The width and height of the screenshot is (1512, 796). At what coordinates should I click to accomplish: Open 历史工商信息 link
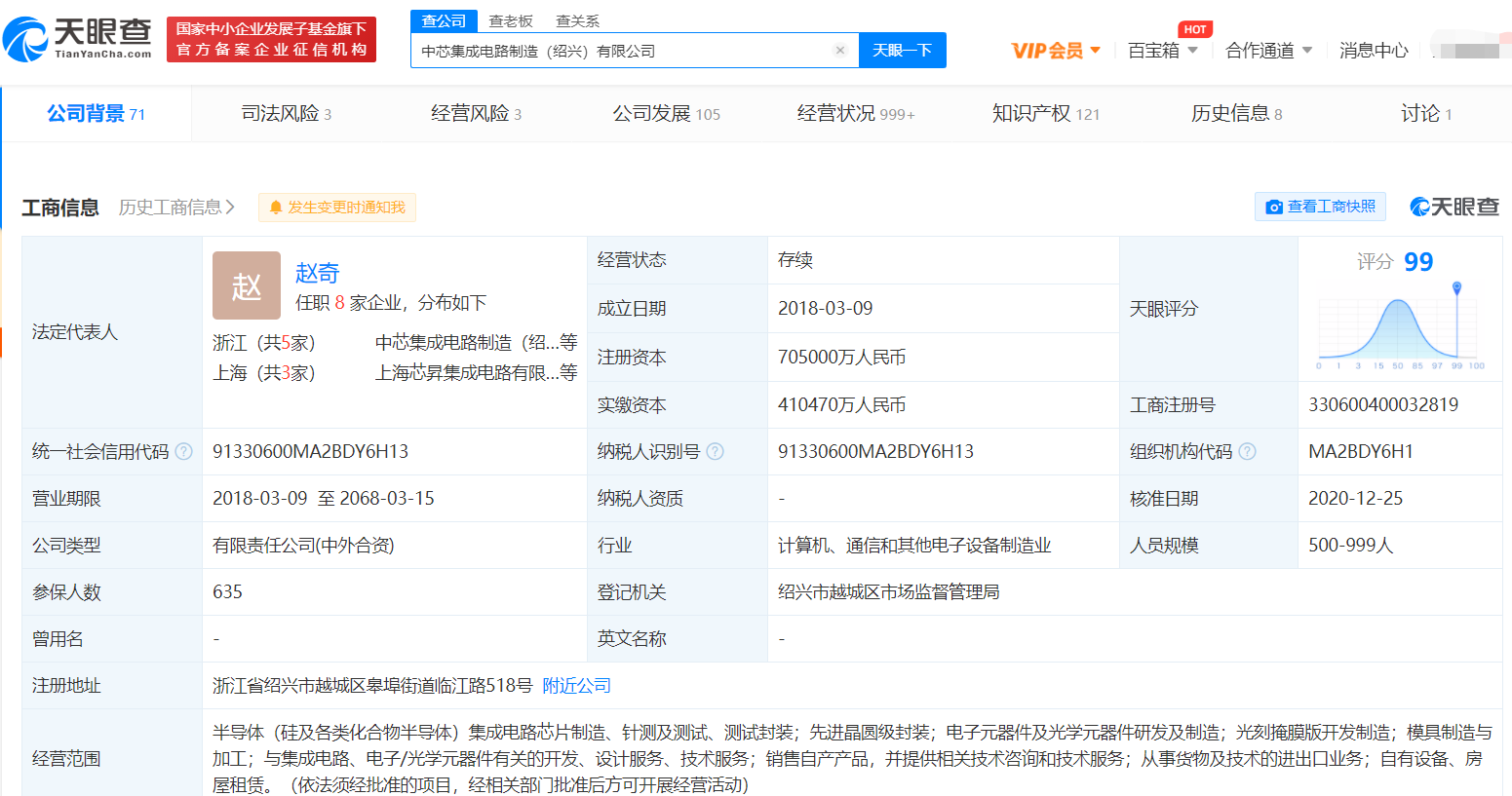click(x=176, y=208)
